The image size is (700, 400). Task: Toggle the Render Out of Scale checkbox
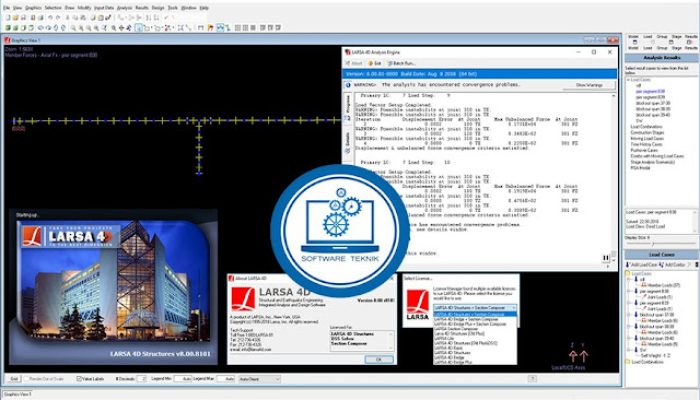tap(26, 379)
